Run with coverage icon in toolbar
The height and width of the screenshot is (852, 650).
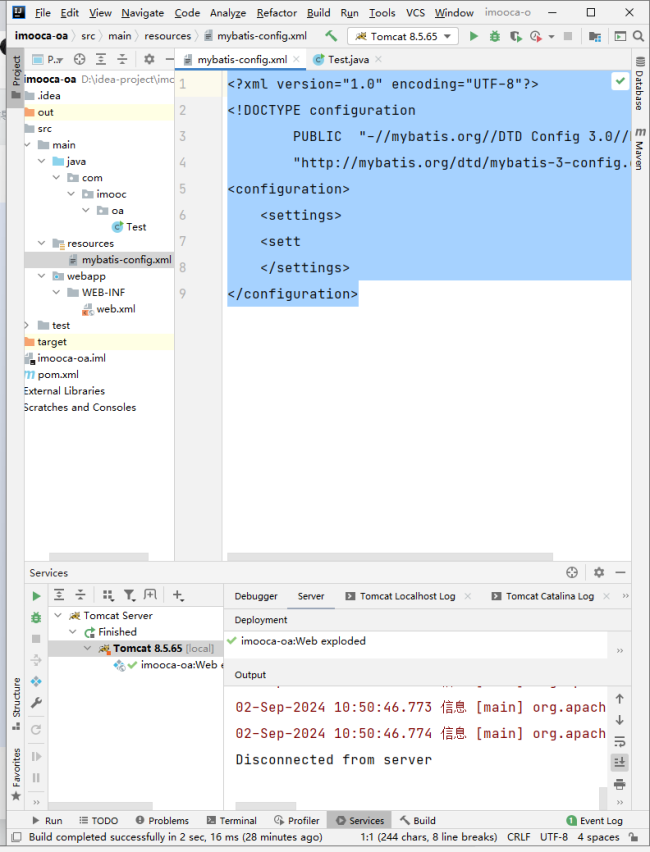click(x=515, y=36)
